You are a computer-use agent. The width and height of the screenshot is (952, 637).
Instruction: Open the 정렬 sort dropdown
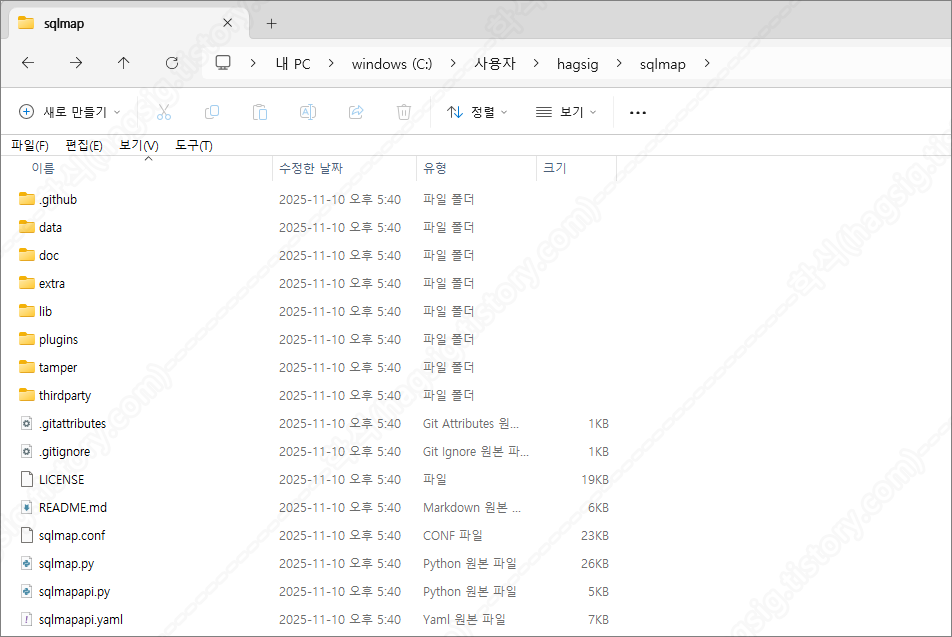(x=477, y=112)
